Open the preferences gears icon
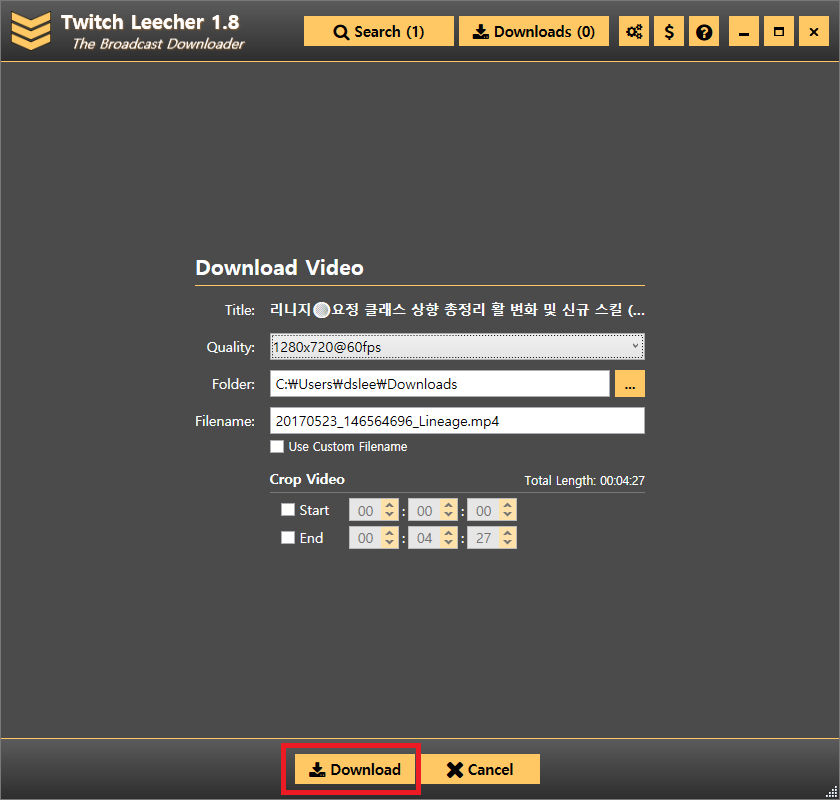 [634, 32]
